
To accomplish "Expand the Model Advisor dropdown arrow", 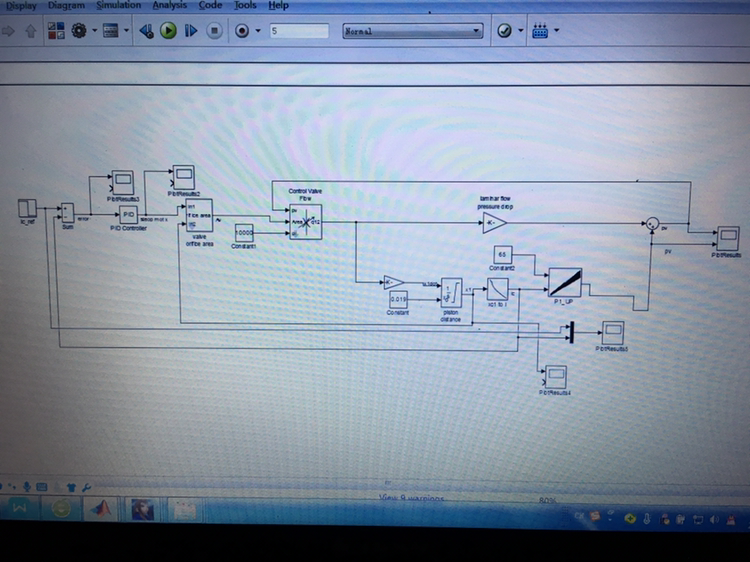I will pyautogui.click(x=520, y=31).
